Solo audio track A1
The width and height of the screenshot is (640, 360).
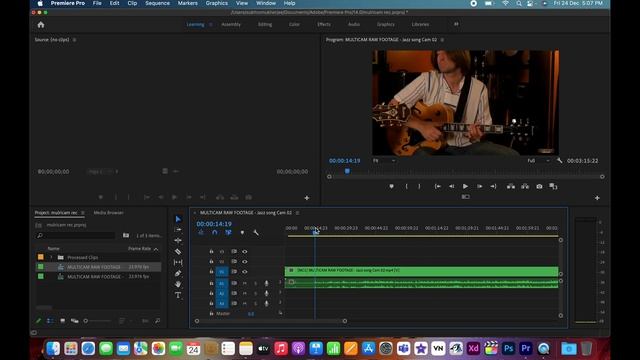256,283
